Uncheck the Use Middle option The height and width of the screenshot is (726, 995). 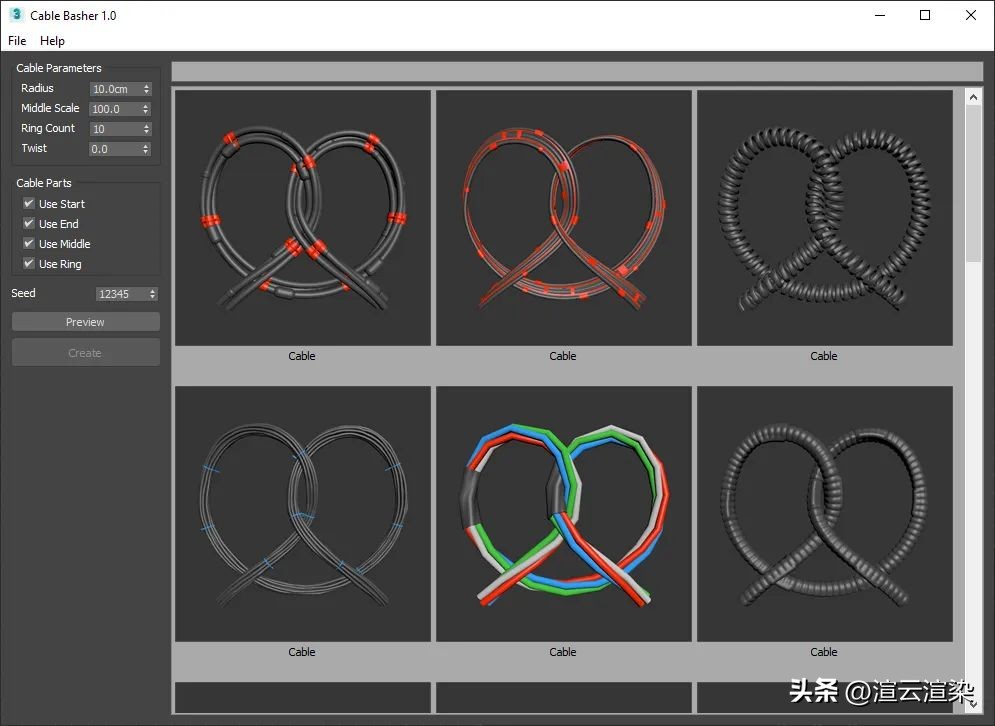click(29, 244)
